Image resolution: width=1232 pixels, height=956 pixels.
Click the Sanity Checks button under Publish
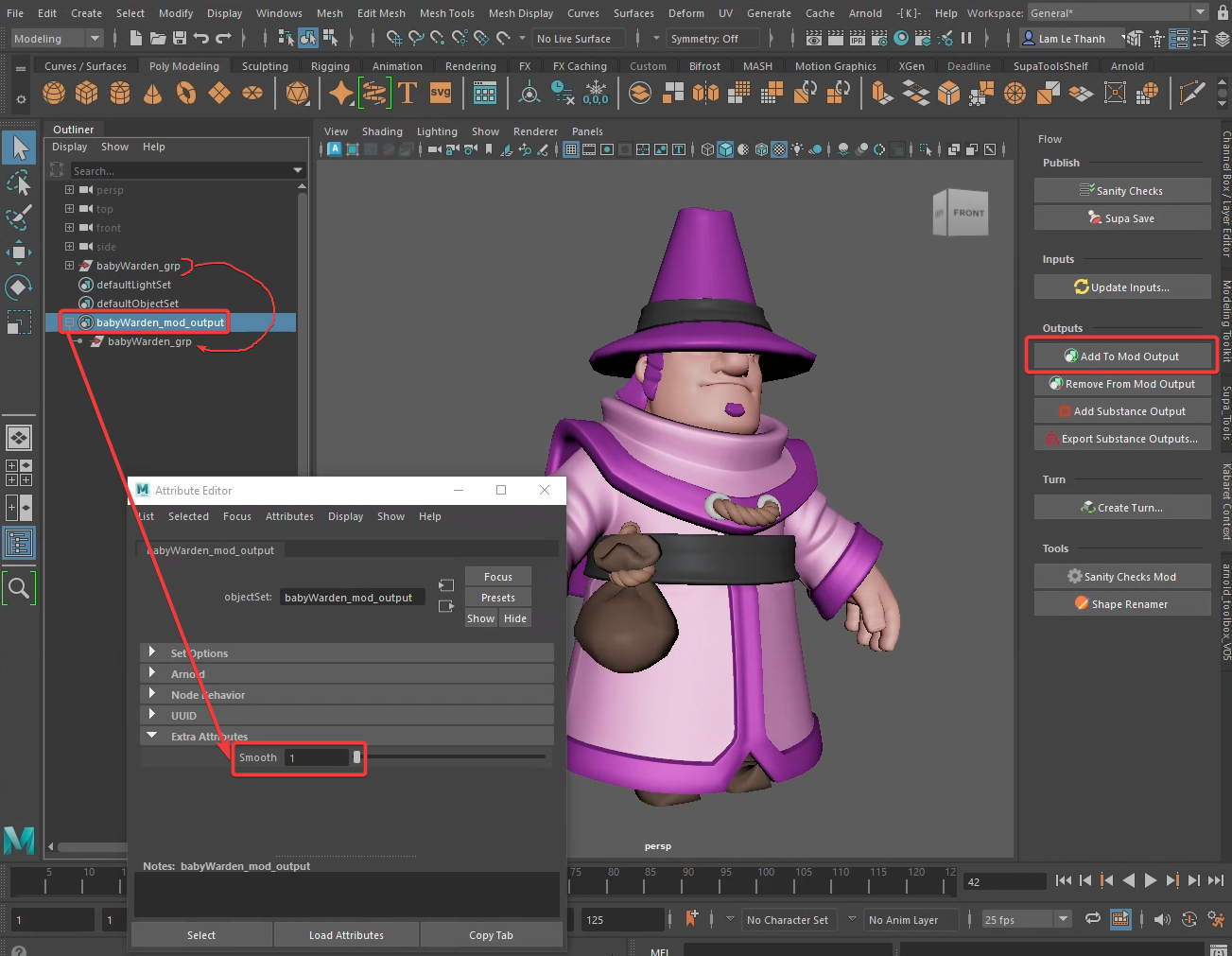pyautogui.click(x=1122, y=191)
